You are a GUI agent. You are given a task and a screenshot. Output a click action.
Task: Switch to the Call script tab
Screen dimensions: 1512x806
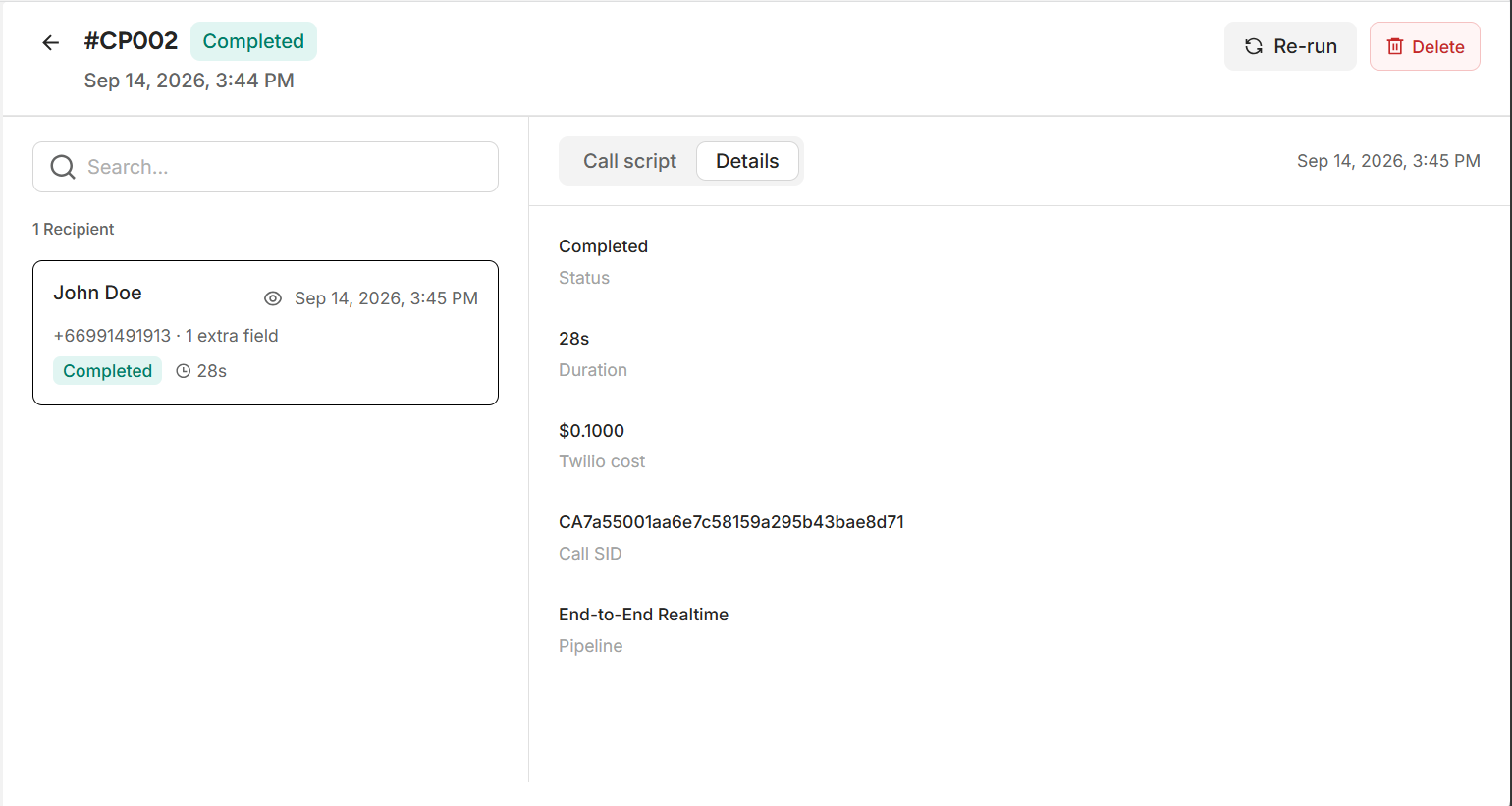[629, 161]
